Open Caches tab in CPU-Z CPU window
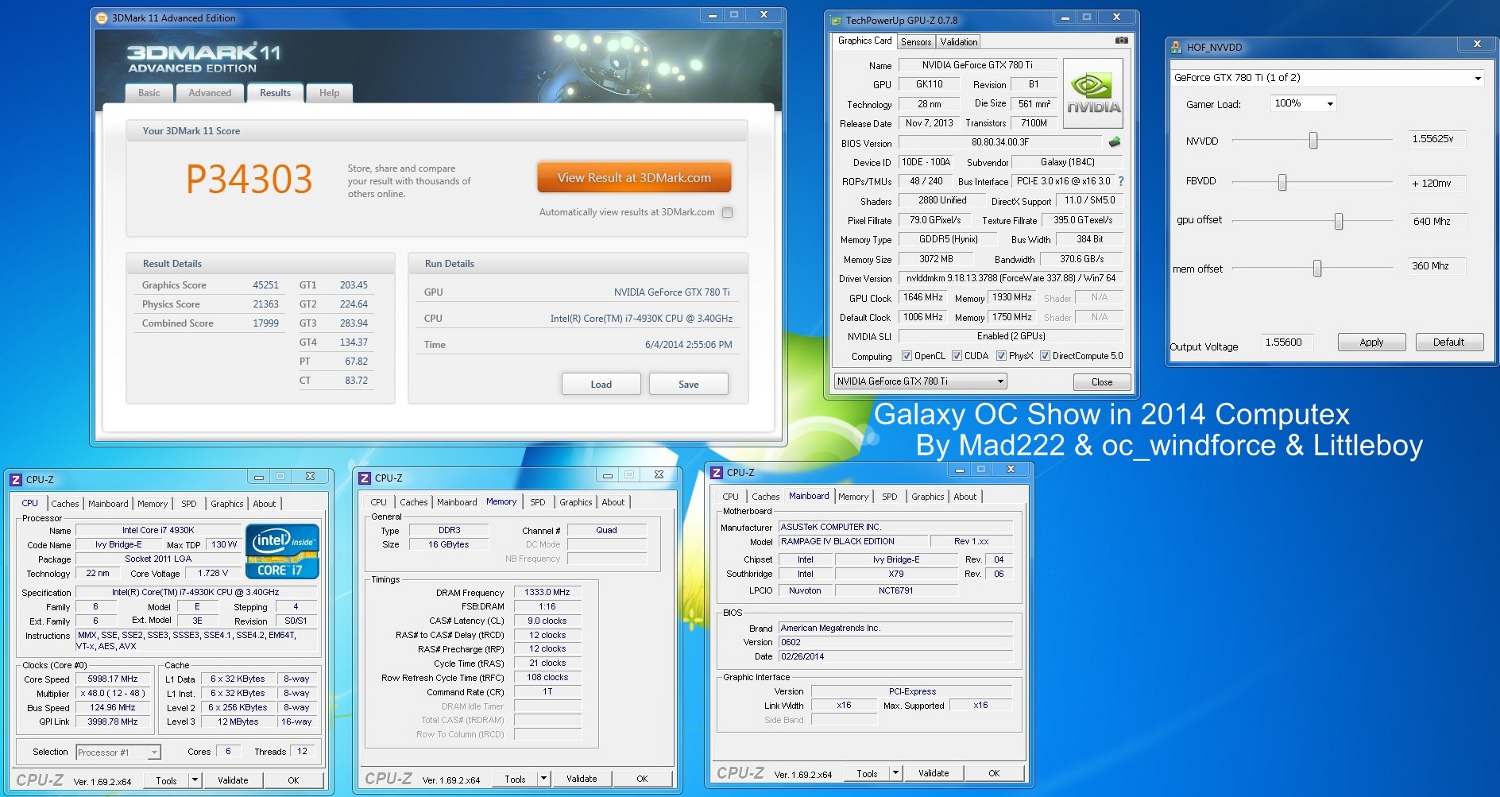Image resolution: width=1500 pixels, height=797 pixels. click(x=65, y=504)
